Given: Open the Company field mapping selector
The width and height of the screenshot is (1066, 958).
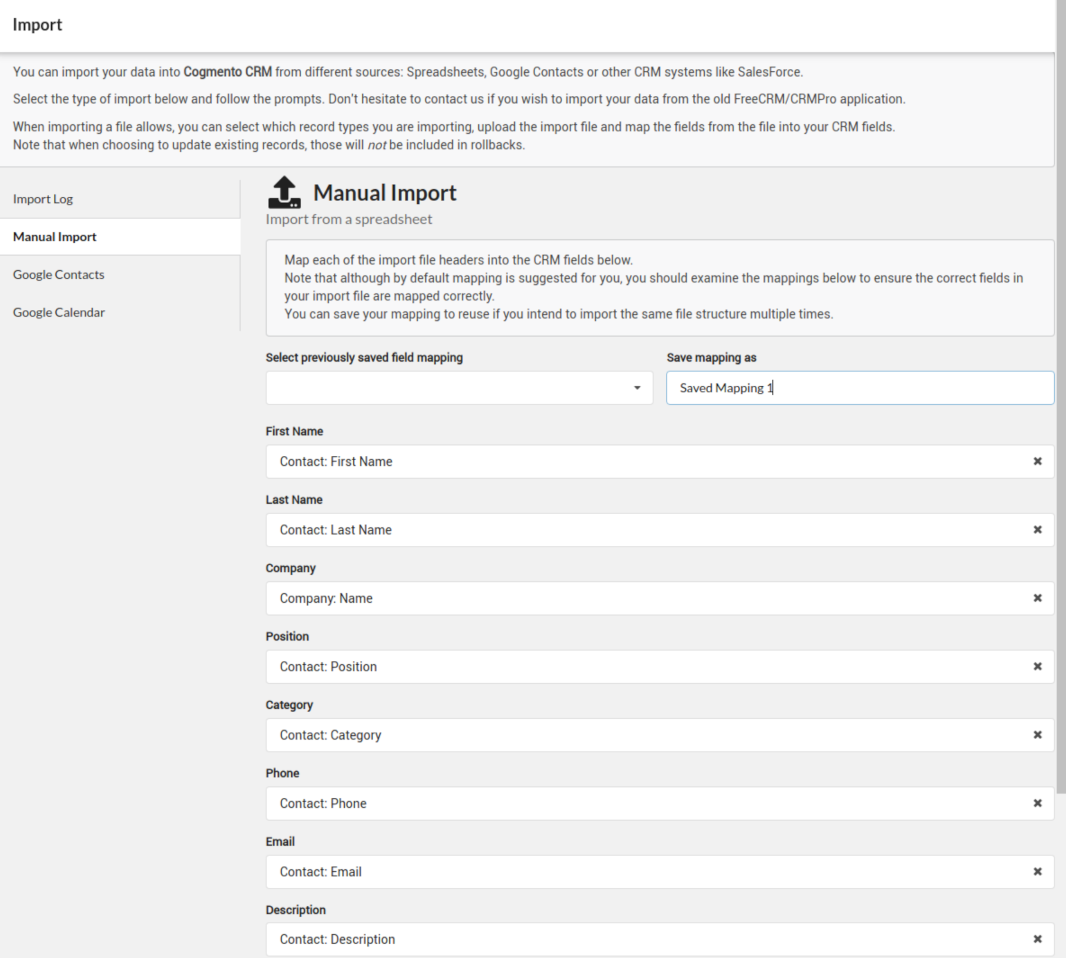Looking at the screenshot, I should (x=640, y=598).
